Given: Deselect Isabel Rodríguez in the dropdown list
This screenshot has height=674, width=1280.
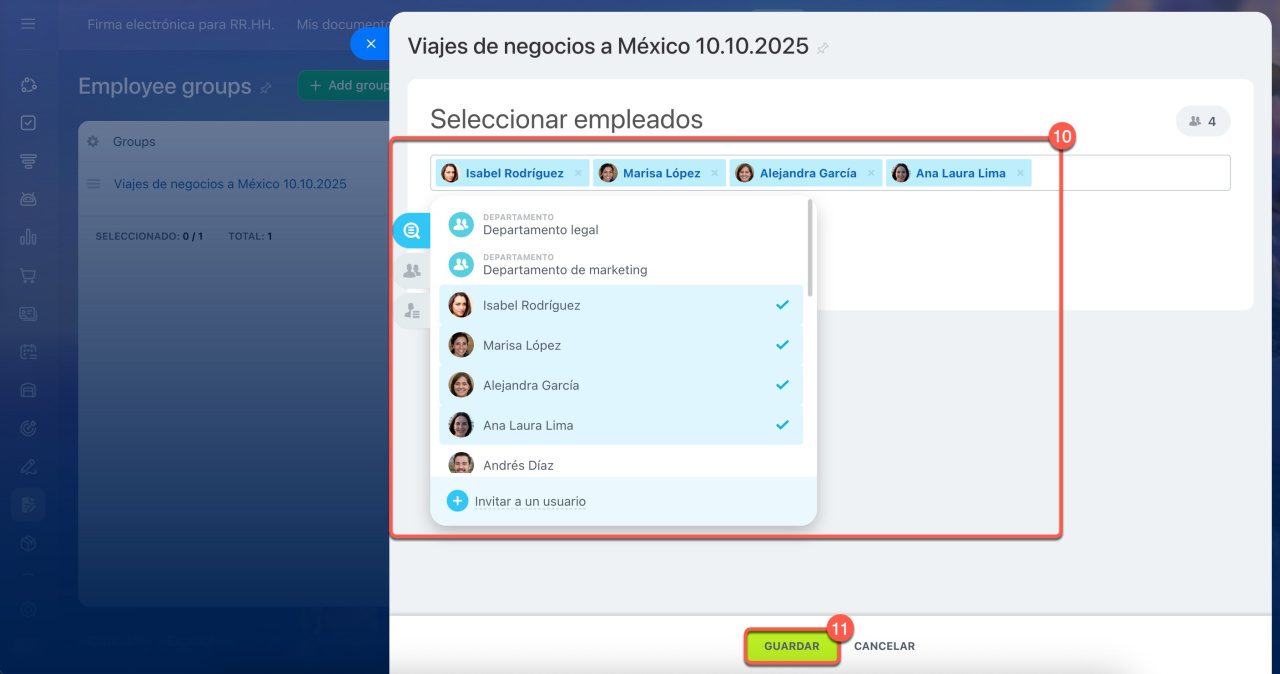Looking at the screenshot, I should [x=620, y=305].
